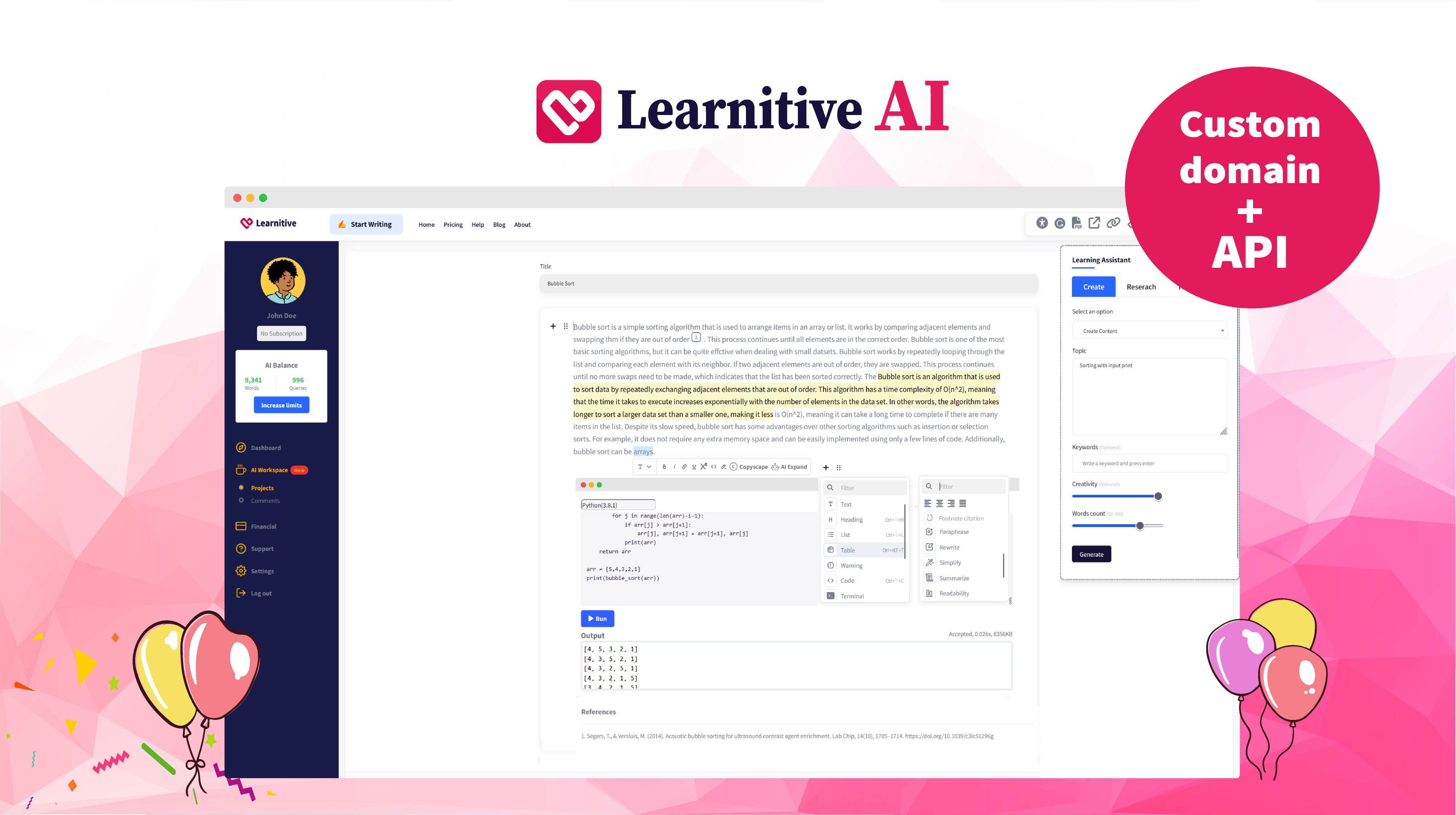Switch to the Reserach tab in Learning Assistant
This screenshot has height=815, width=1456.
pyautogui.click(x=1141, y=287)
